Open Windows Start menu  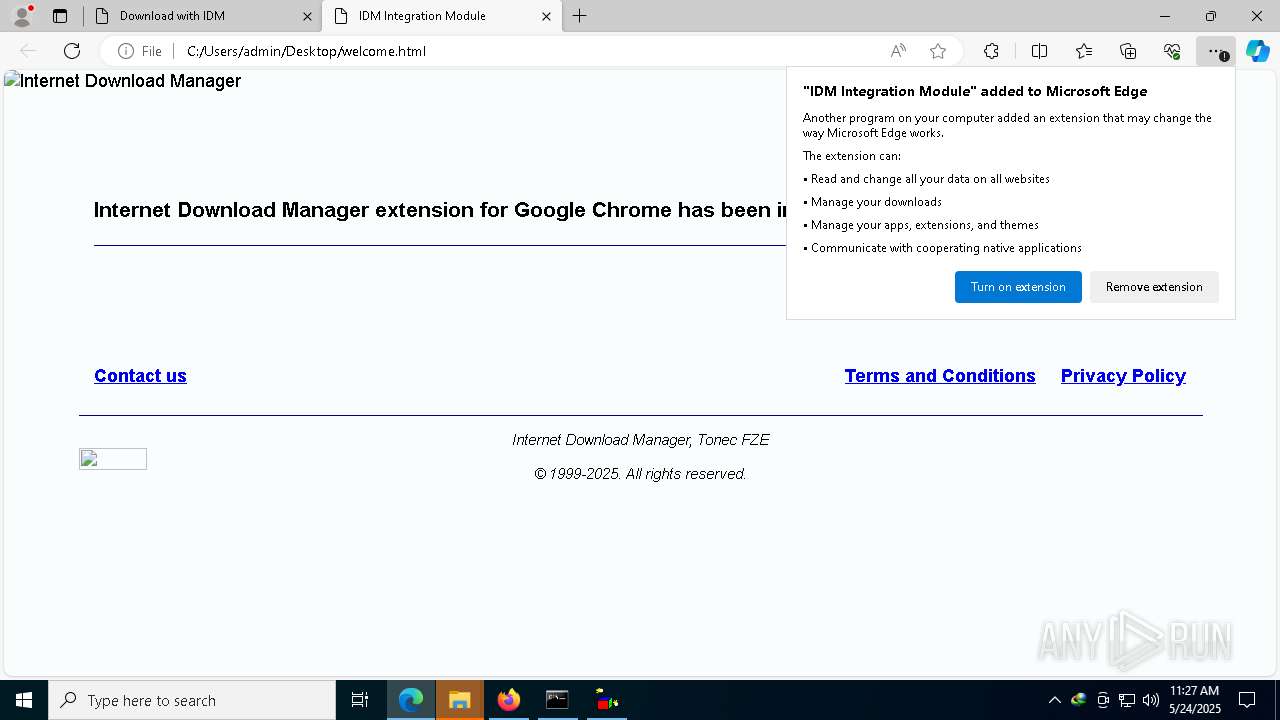(24, 700)
